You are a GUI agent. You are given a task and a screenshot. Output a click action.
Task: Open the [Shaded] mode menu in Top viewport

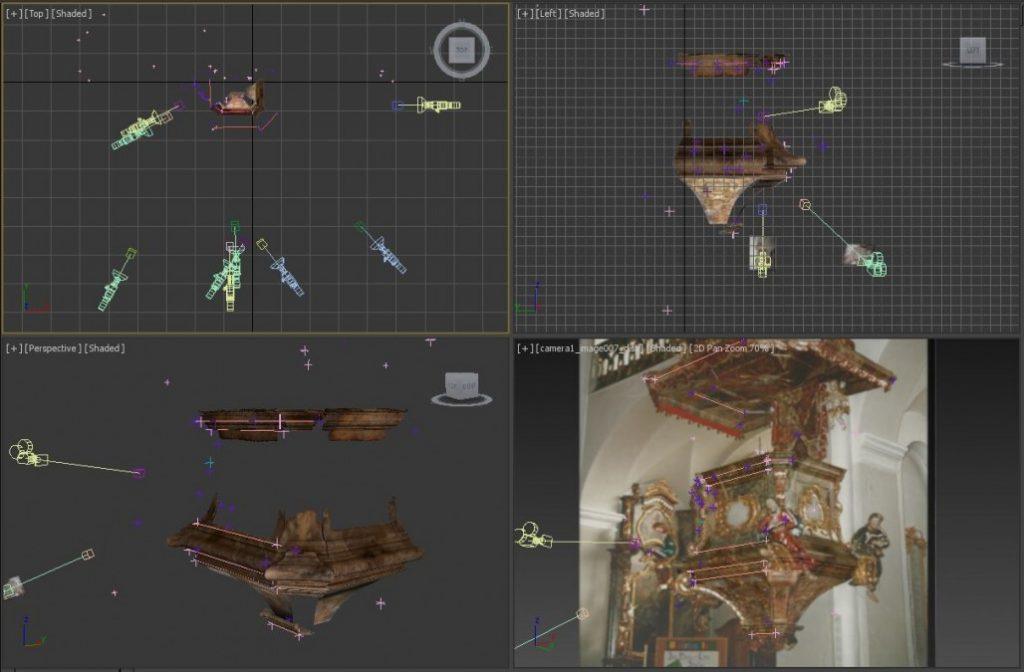(x=74, y=14)
